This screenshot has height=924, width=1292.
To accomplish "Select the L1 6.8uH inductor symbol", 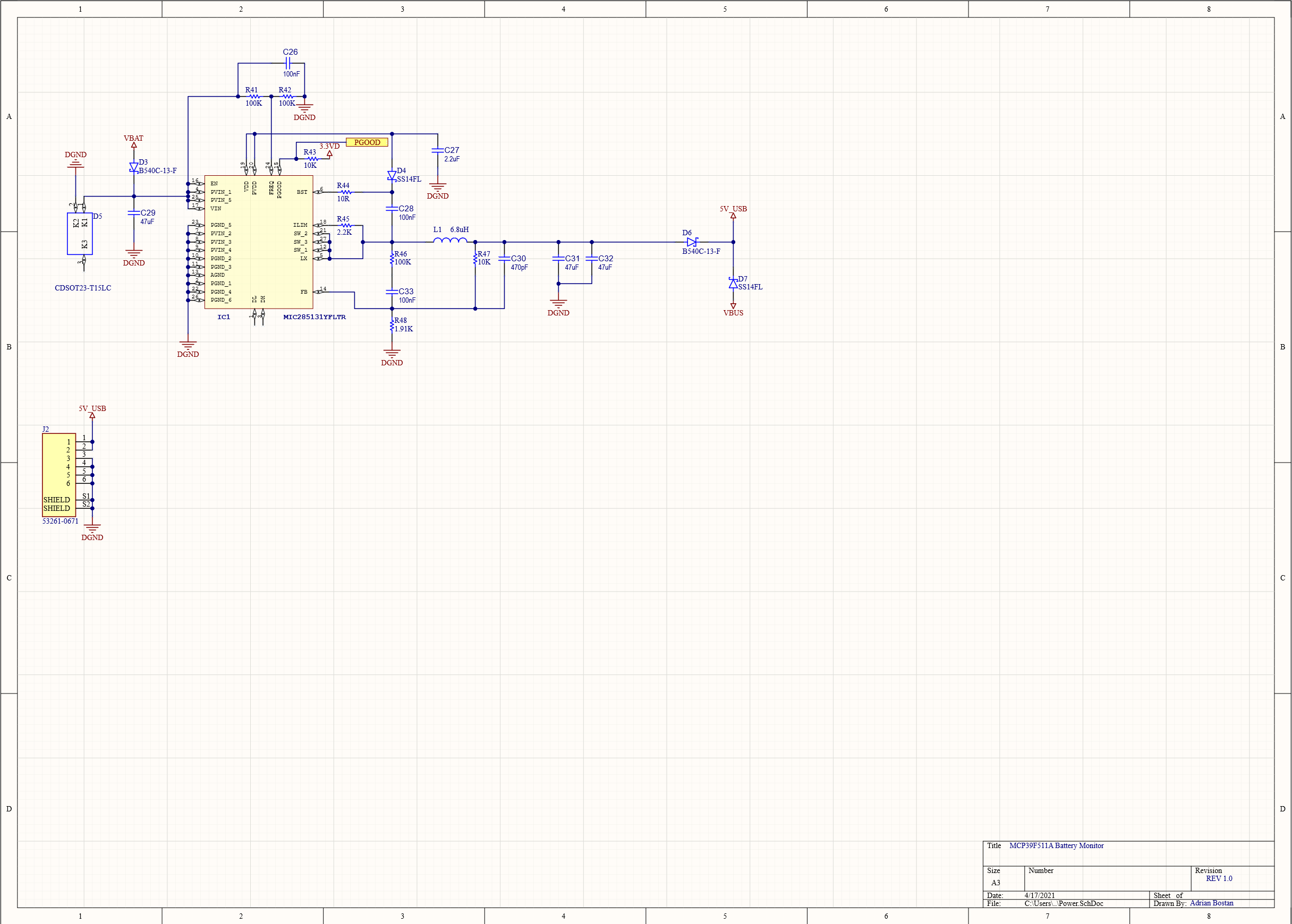I will point(449,241).
